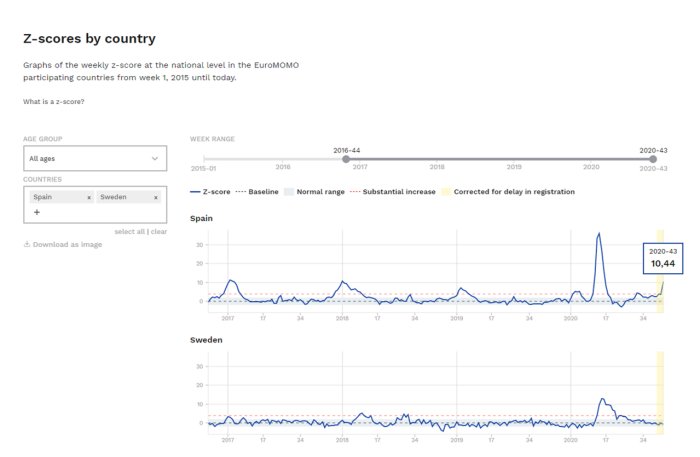Open the Age Group All ages selector
700x457 pixels.
pyautogui.click(x=95, y=158)
